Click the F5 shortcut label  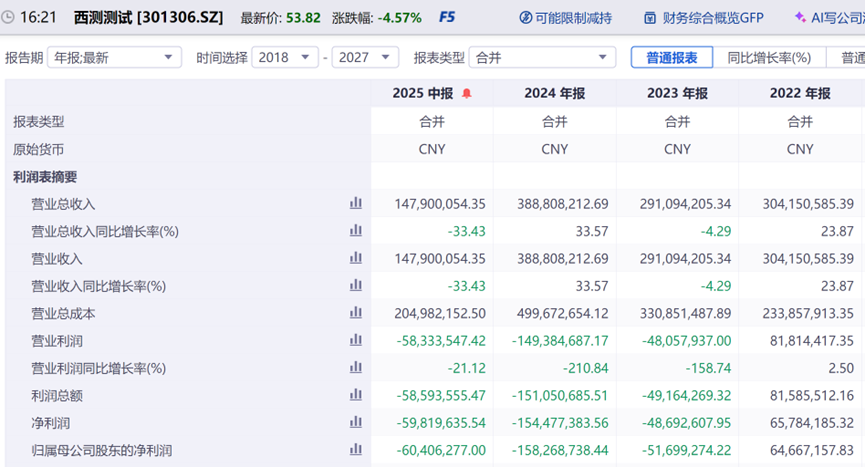tap(447, 18)
